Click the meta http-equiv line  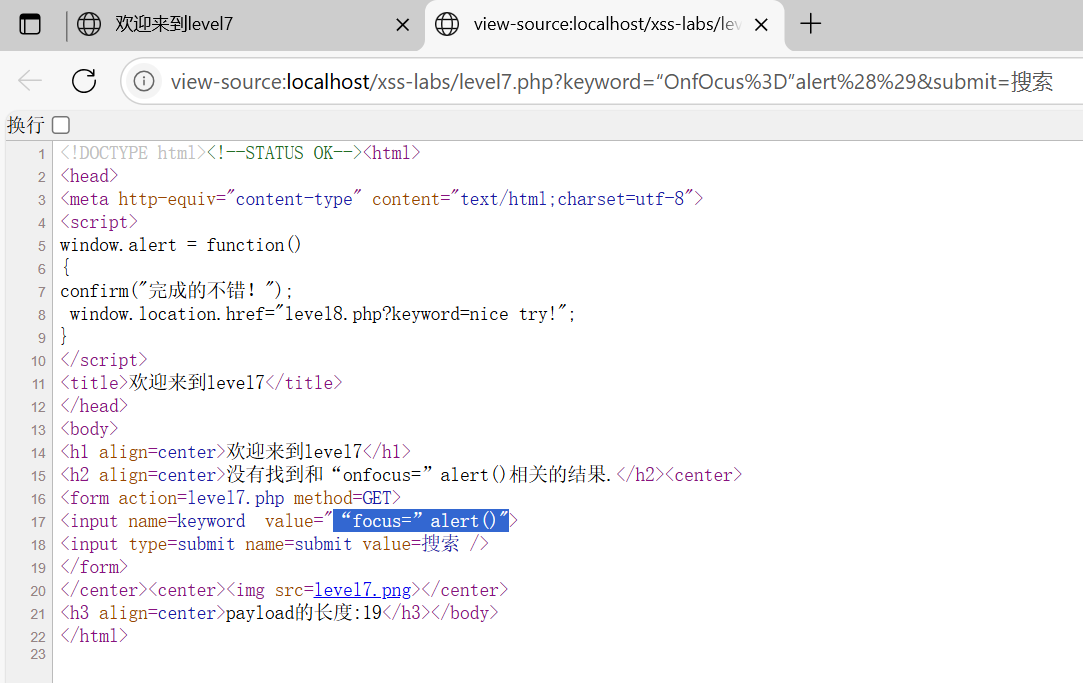coord(381,200)
